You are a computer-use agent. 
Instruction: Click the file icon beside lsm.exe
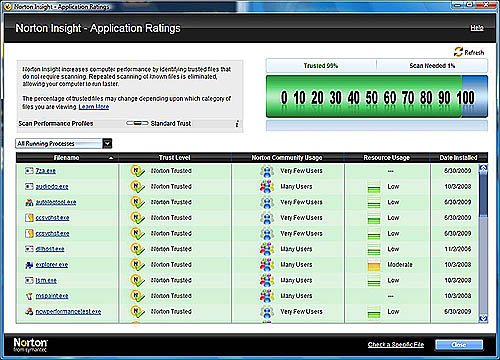29,280
